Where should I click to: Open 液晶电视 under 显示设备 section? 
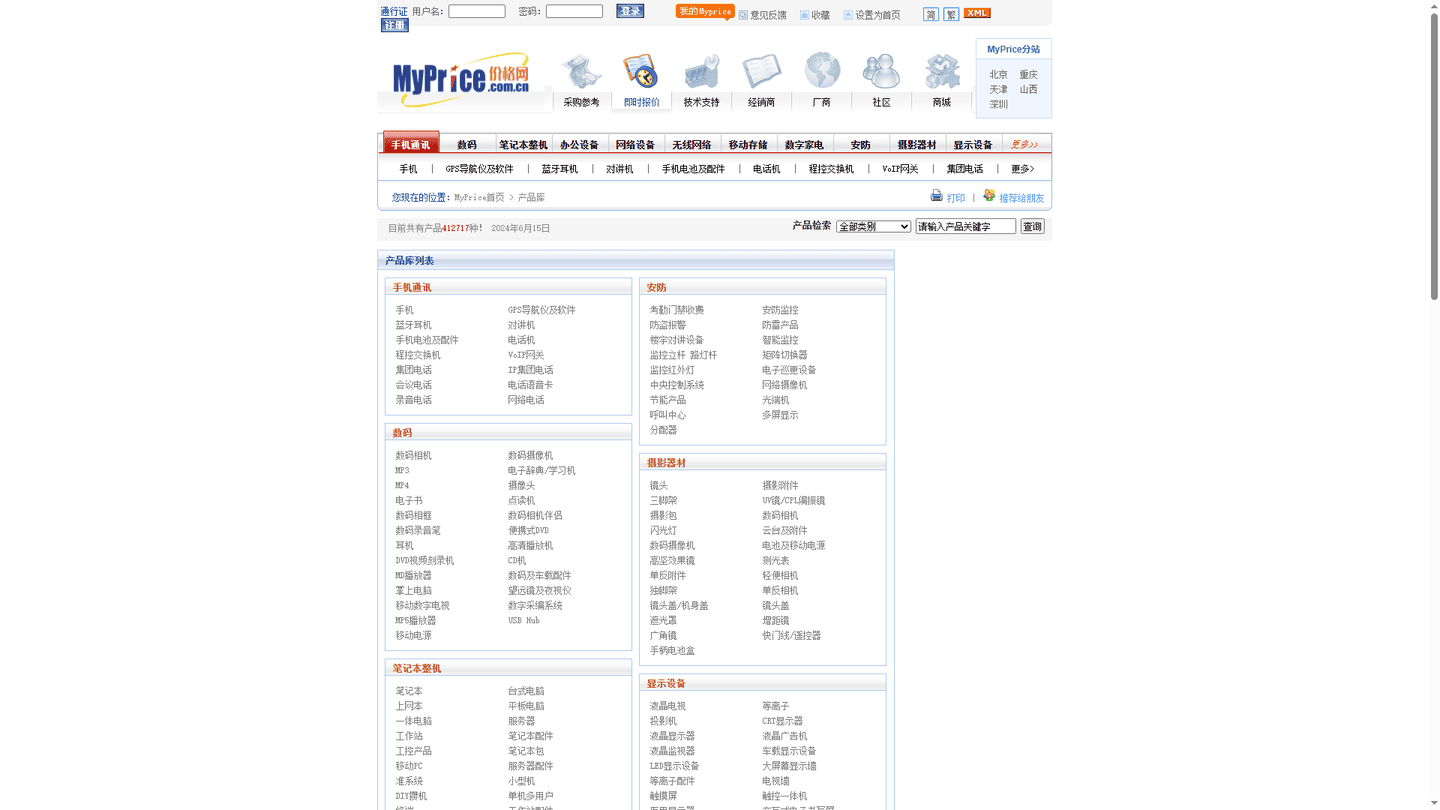[x=668, y=707]
